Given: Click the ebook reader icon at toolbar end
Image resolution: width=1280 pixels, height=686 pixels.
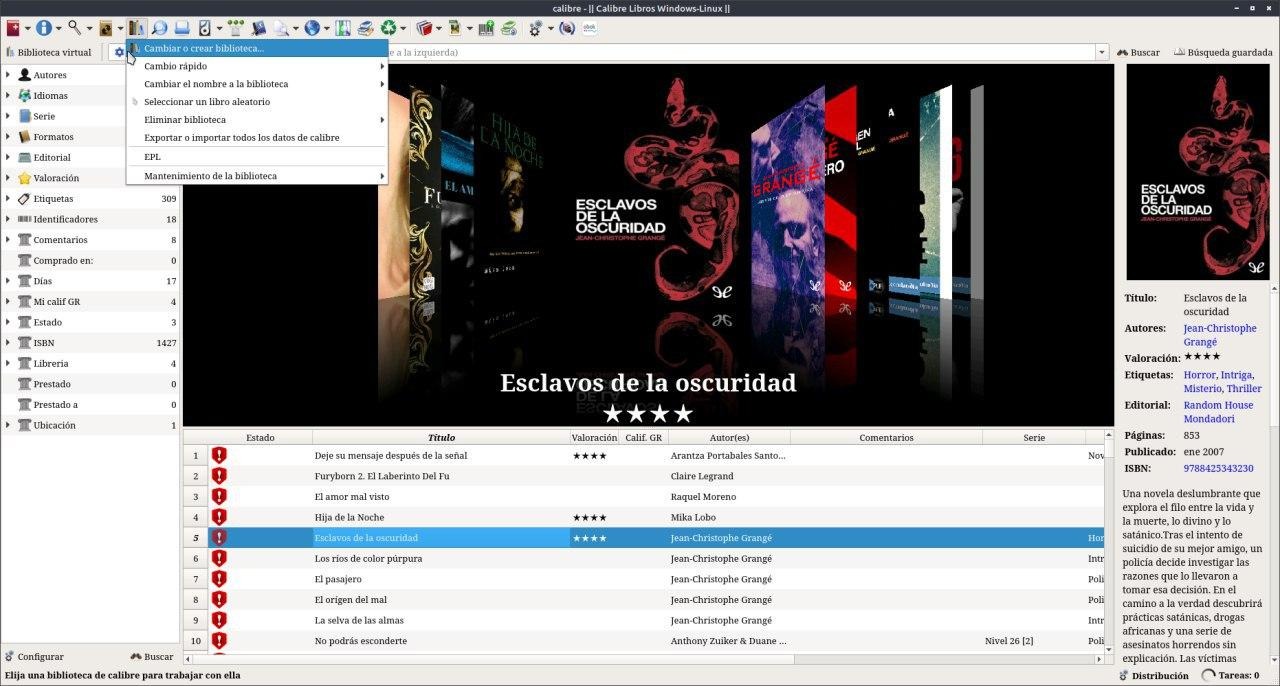Looking at the screenshot, I should 590,28.
